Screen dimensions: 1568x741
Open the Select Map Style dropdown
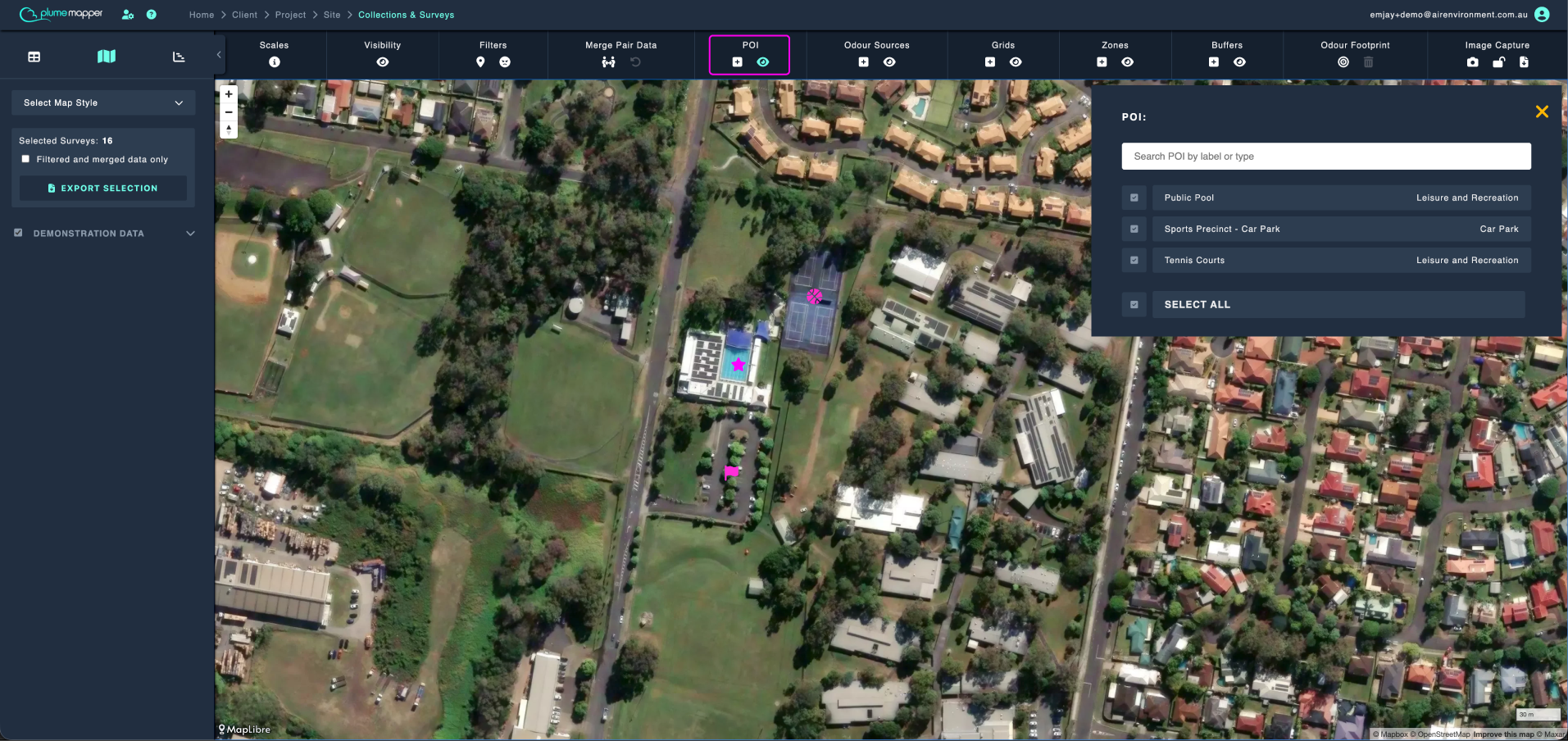103,102
